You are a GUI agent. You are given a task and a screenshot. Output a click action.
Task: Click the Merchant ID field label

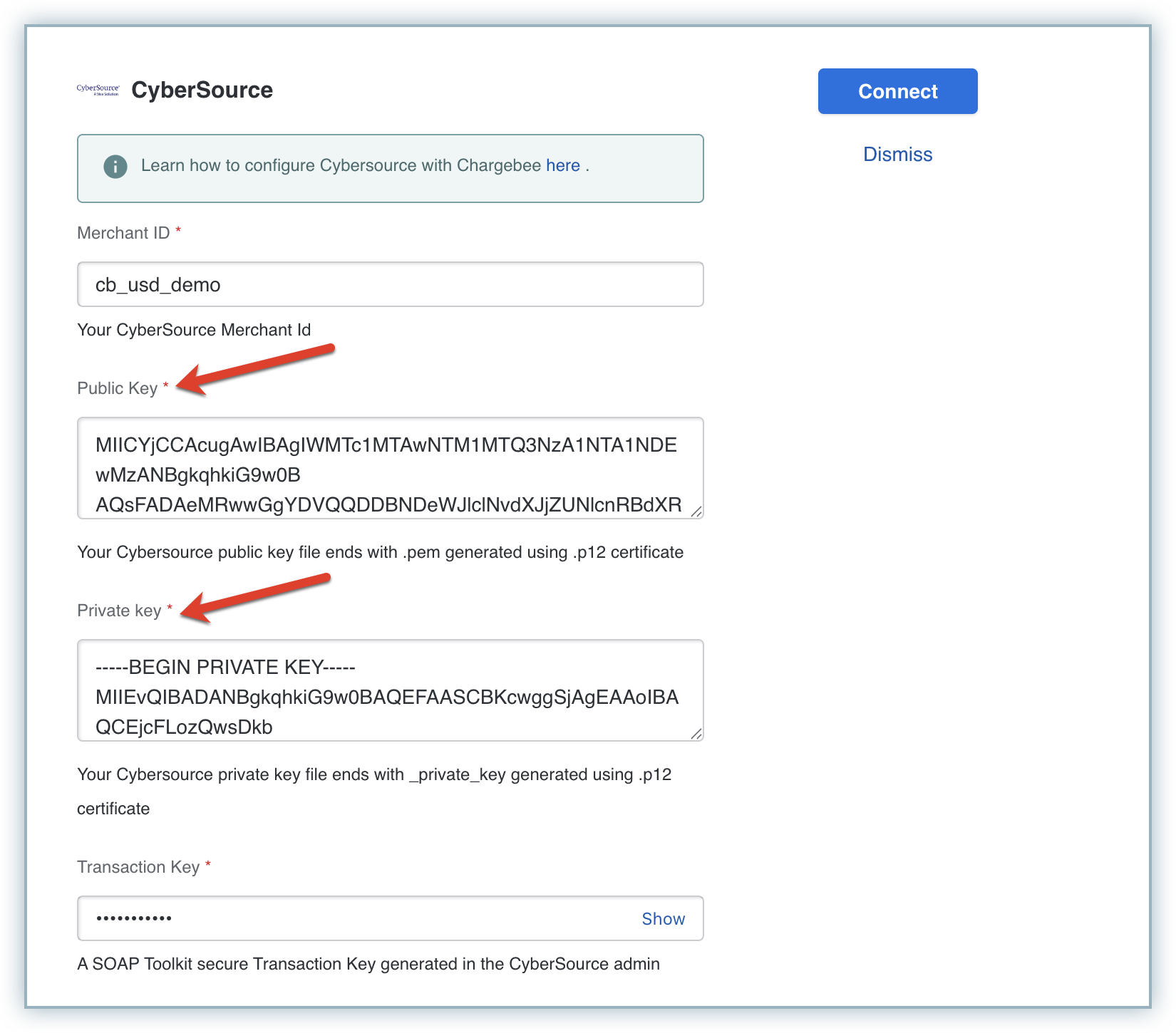tap(123, 233)
